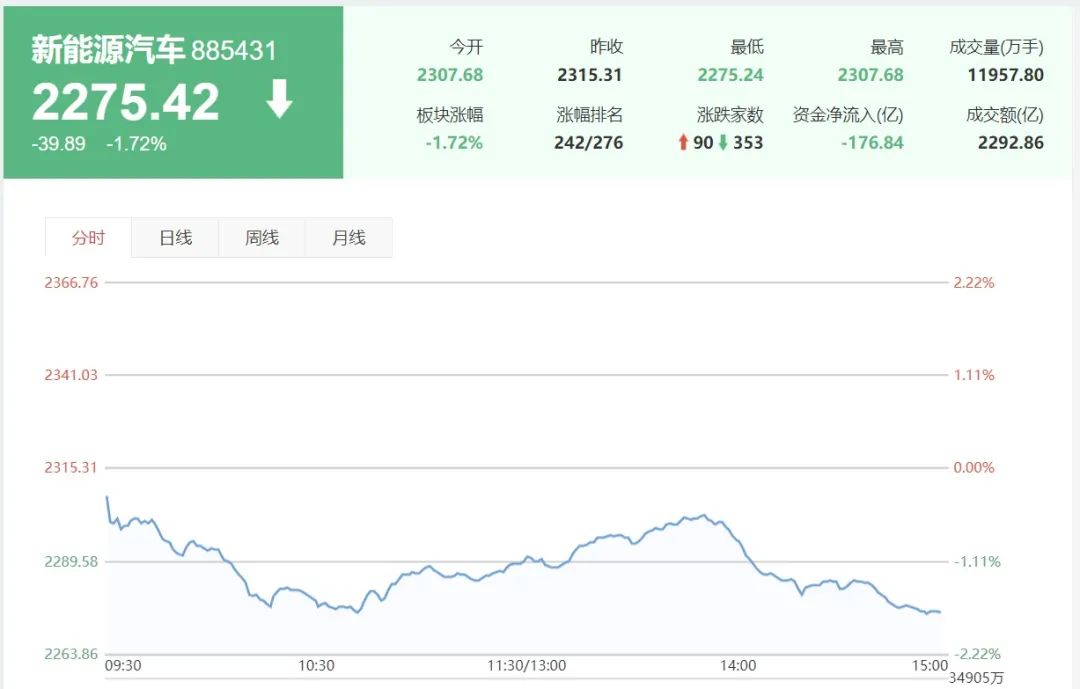Click the 最低 label

click(747, 47)
